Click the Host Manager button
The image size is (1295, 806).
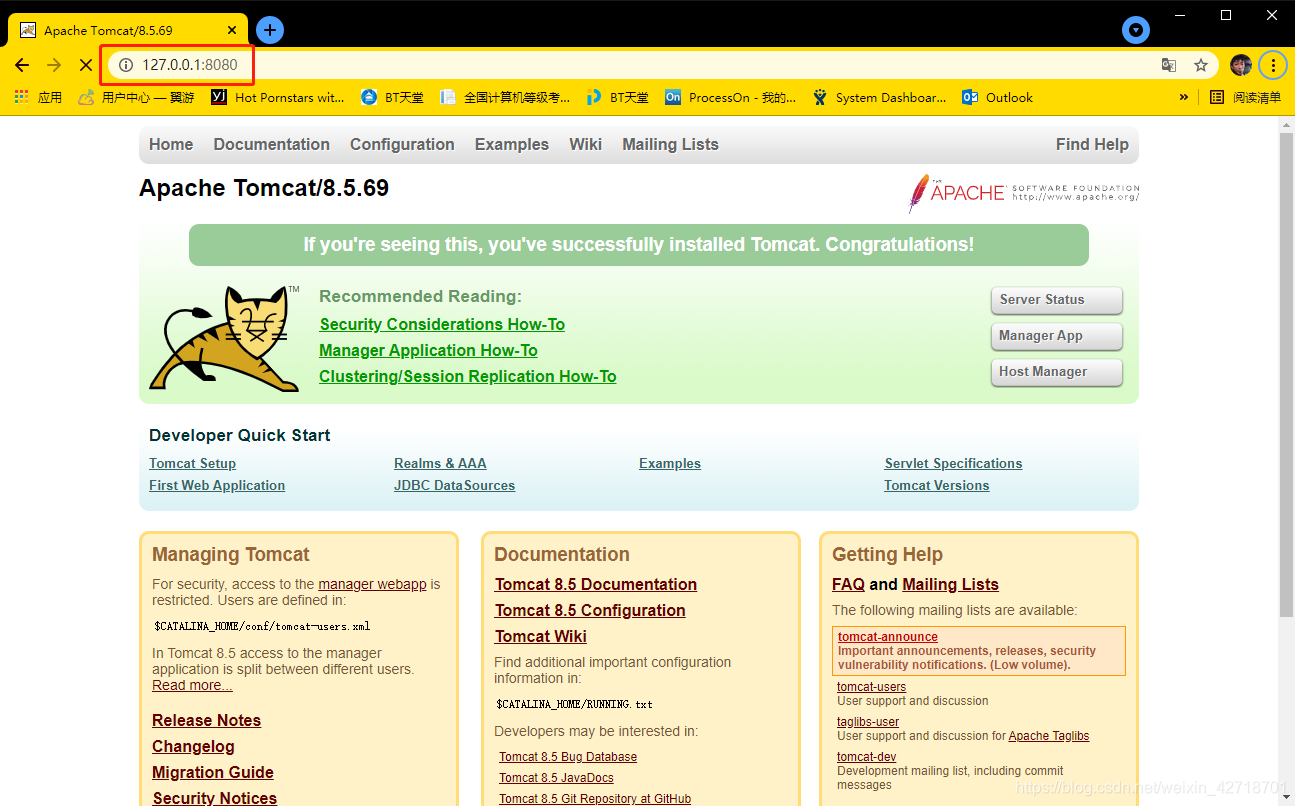point(1057,372)
